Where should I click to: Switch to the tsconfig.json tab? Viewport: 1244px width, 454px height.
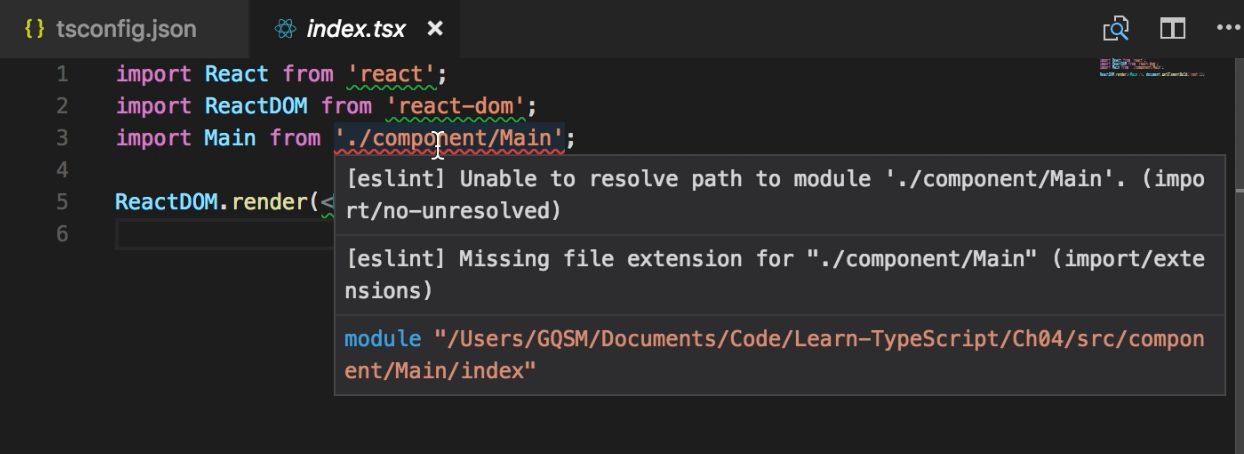(110, 29)
